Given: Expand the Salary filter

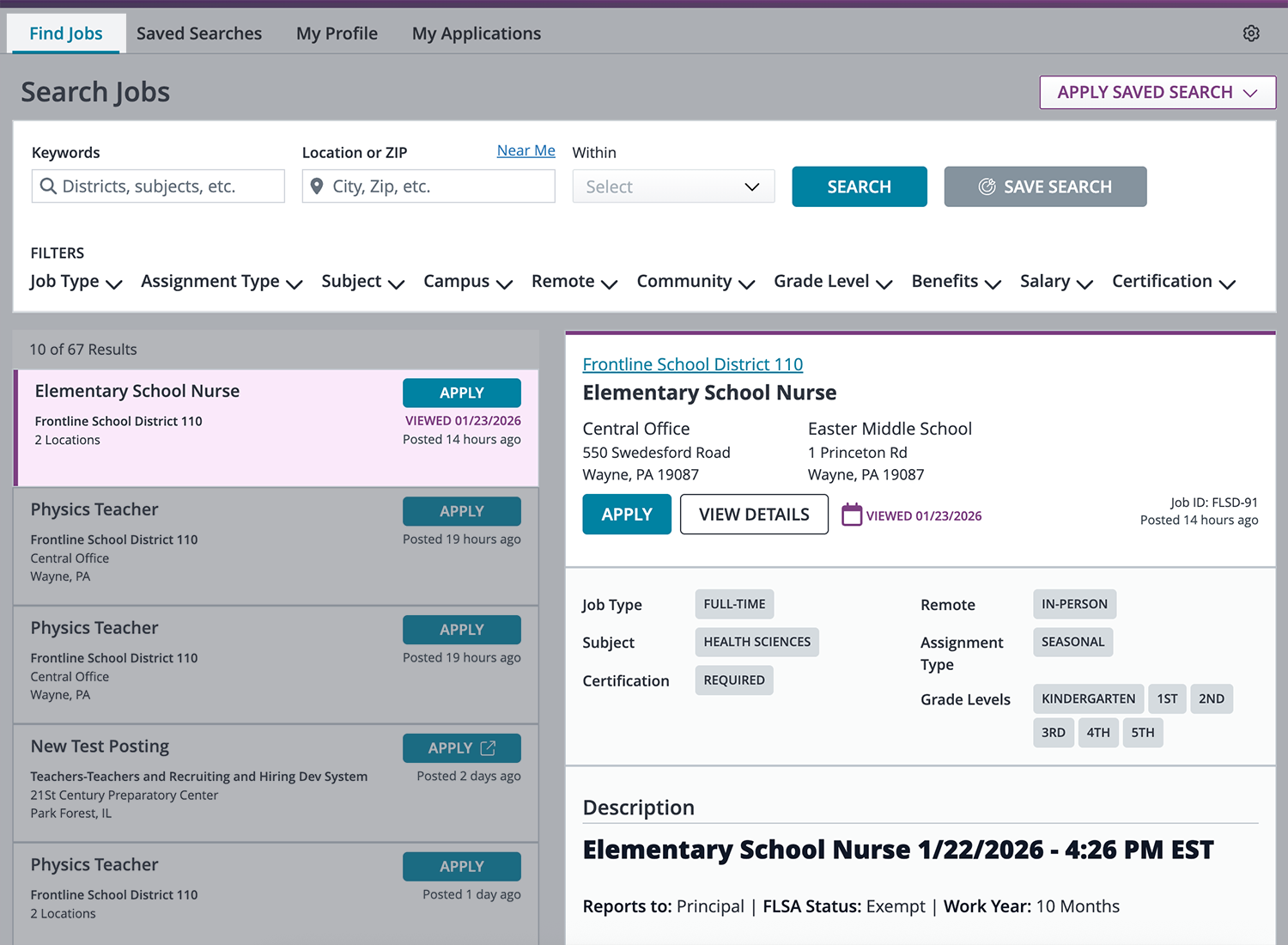Looking at the screenshot, I should click(x=1055, y=282).
